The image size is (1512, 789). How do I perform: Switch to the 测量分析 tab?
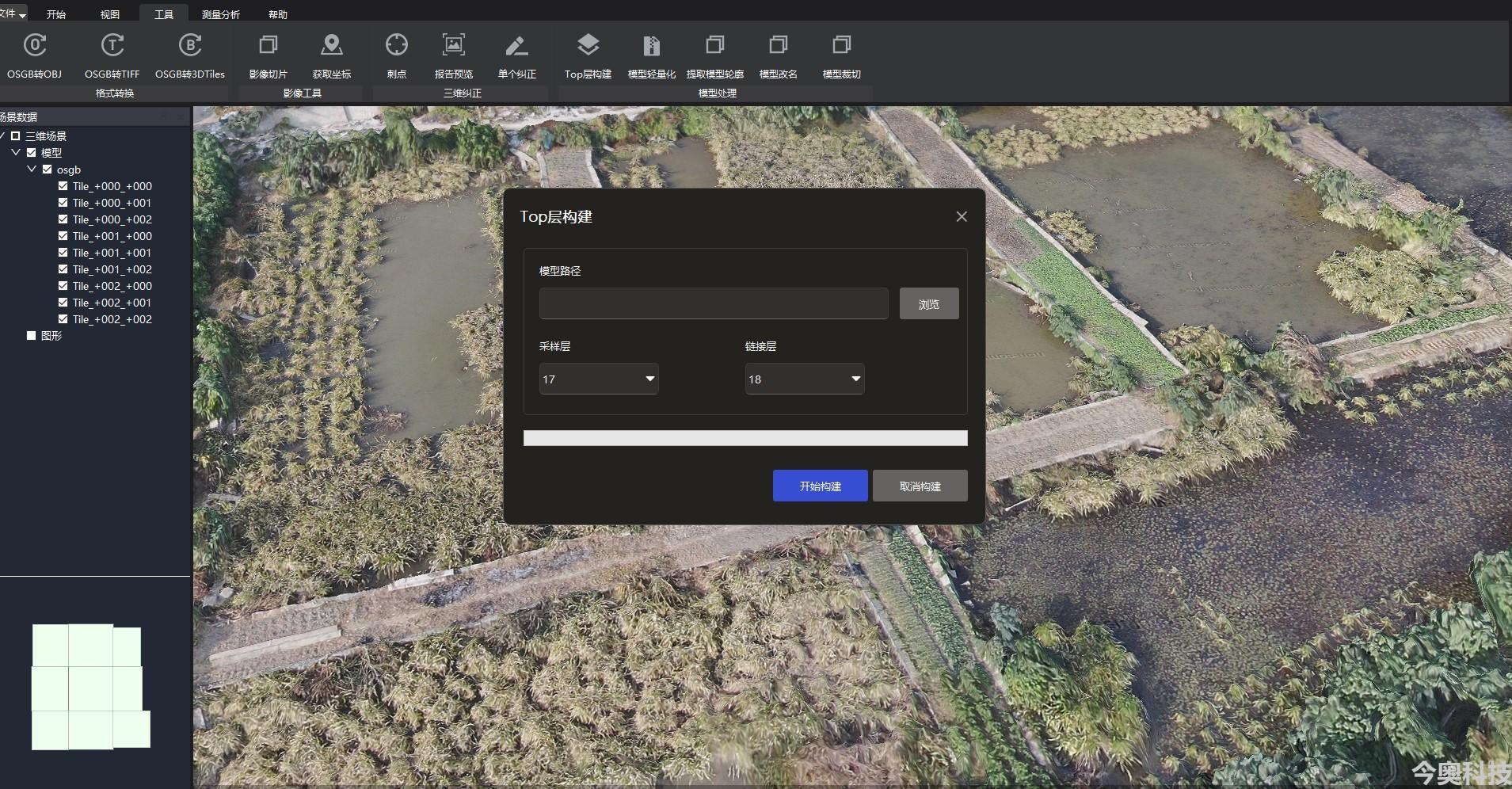(x=220, y=14)
